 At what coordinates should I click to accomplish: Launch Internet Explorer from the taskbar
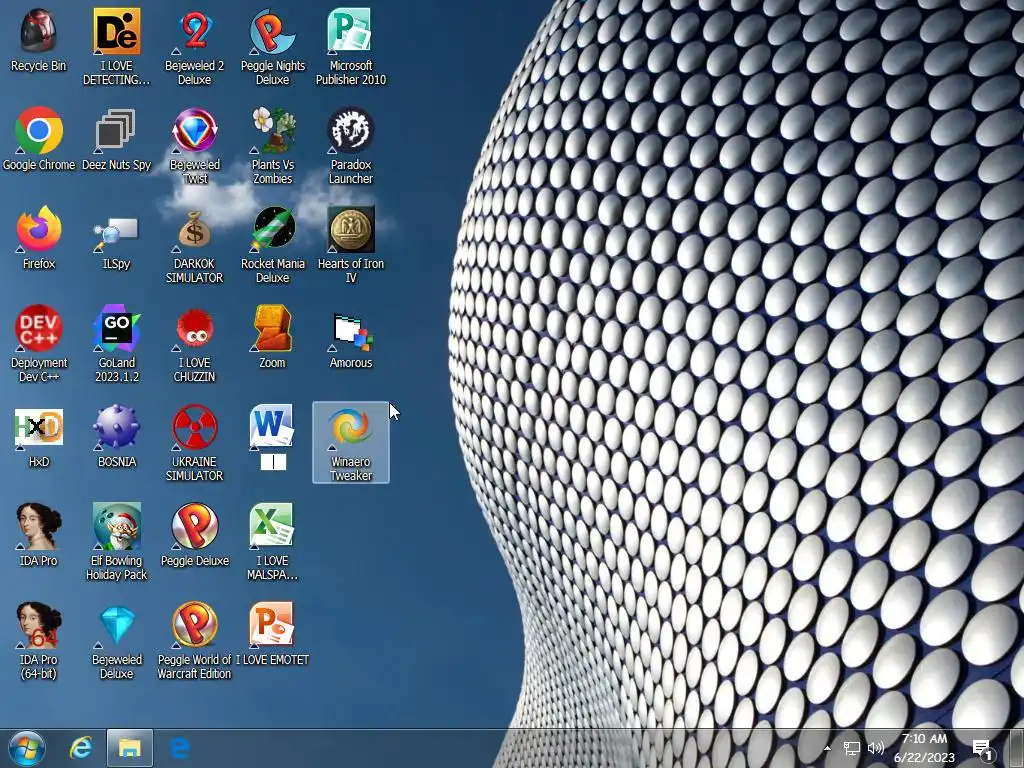pyautogui.click(x=81, y=748)
